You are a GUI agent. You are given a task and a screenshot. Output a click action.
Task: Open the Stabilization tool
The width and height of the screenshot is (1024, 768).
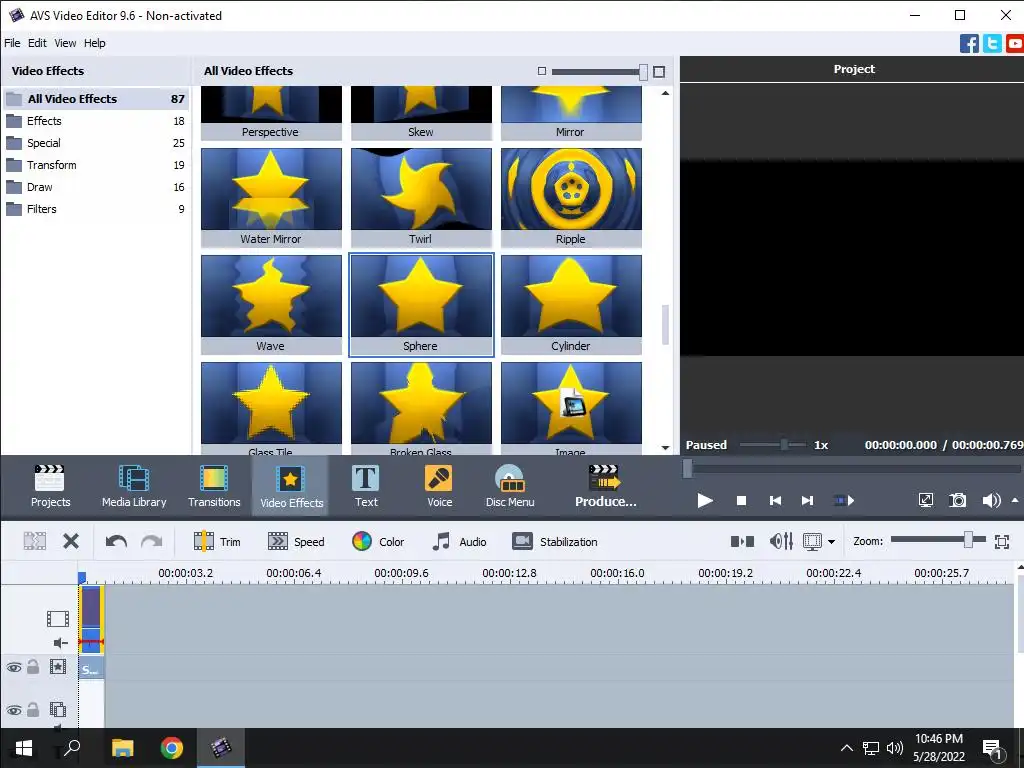[555, 541]
